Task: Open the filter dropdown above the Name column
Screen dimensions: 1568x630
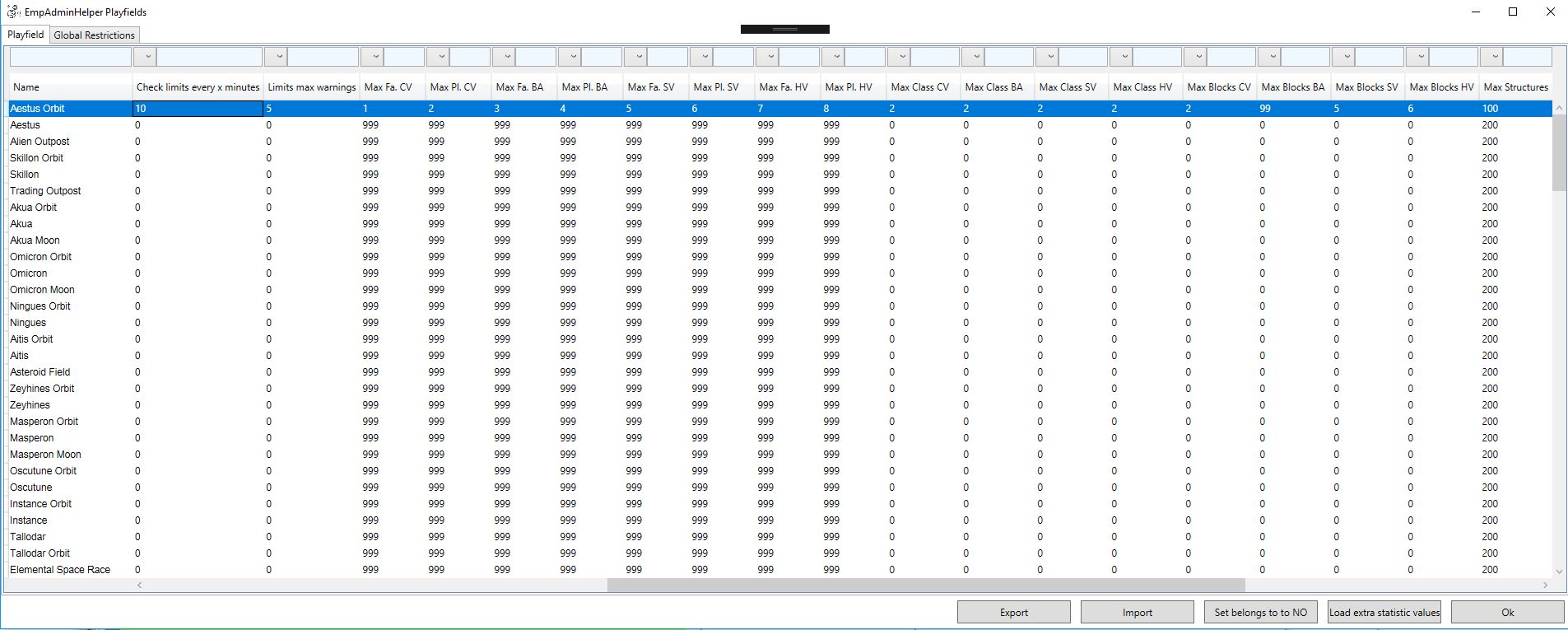Action: (x=145, y=57)
